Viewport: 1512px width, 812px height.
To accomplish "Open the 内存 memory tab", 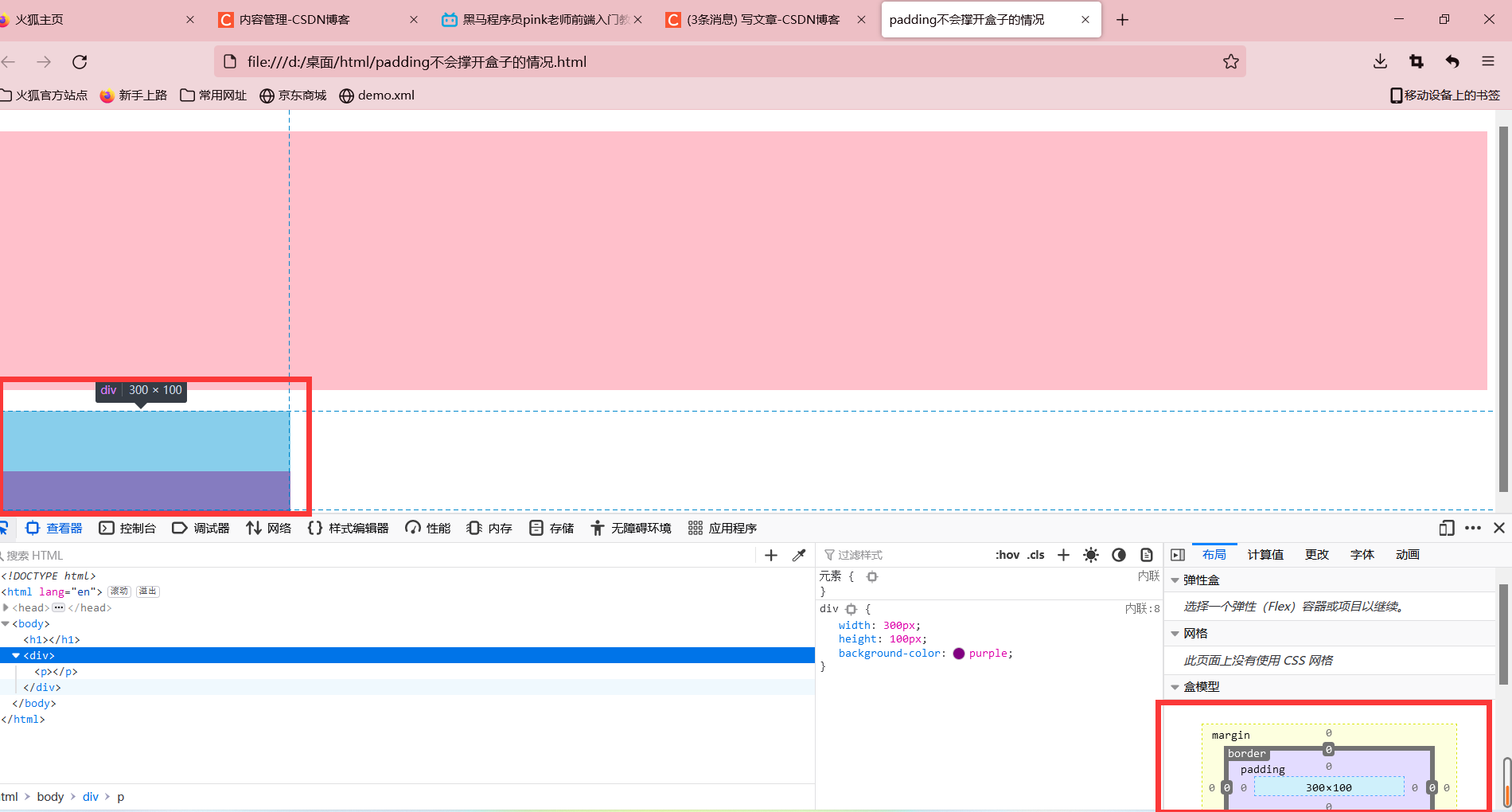I will click(x=489, y=528).
